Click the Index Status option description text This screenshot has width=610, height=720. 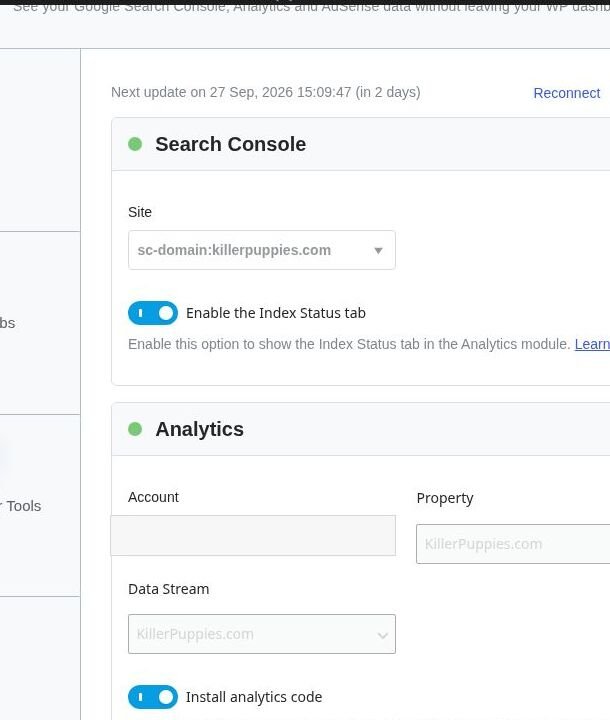click(349, 344)
